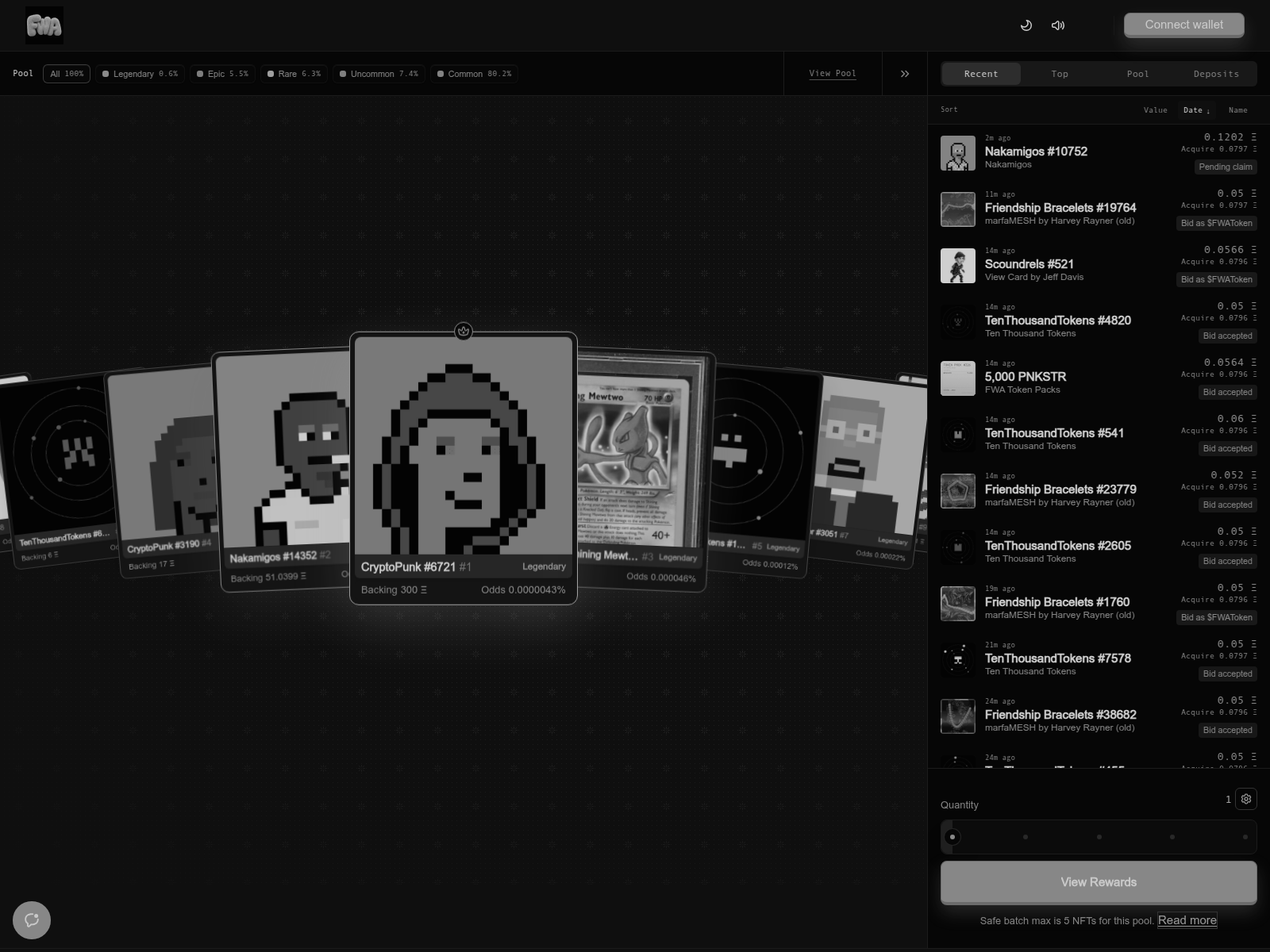This screenshot has height=952, width=1270.
Task: Click Bid as $FWAToken on Scoundrels #521
Action: coord(1216,279)
